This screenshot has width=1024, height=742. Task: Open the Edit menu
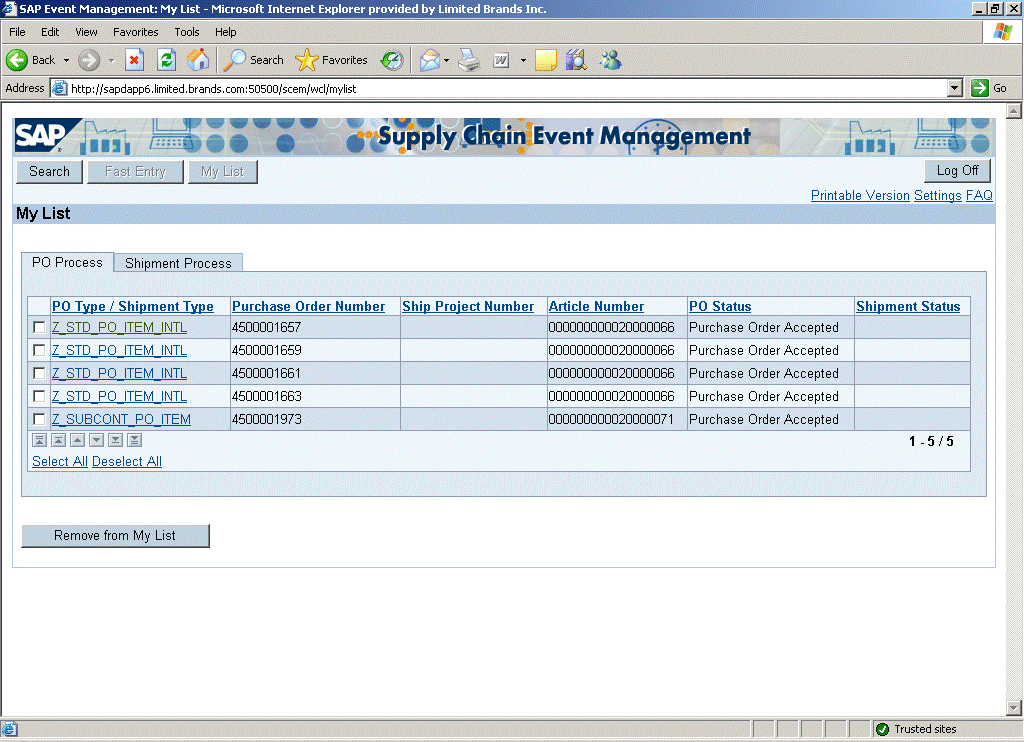pos(50,32)
